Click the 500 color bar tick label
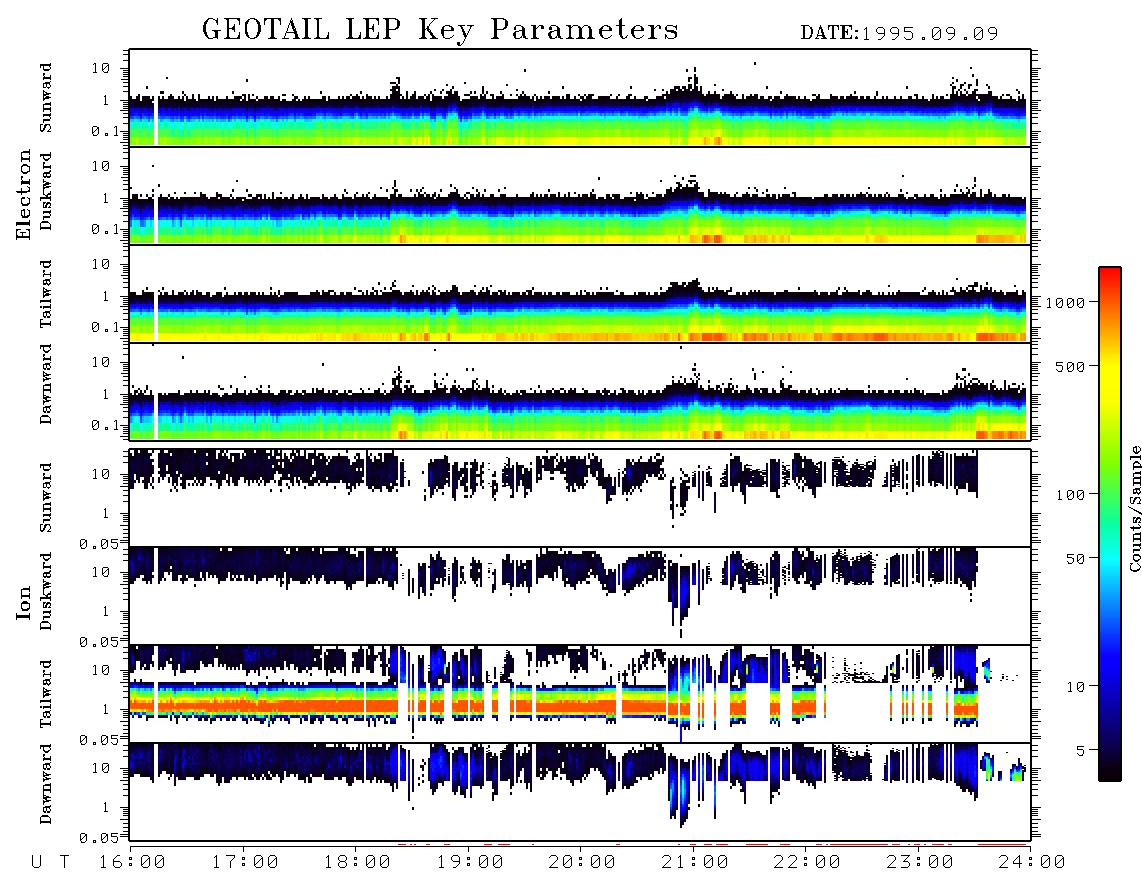1142x880 pixels. point(1070,366)
